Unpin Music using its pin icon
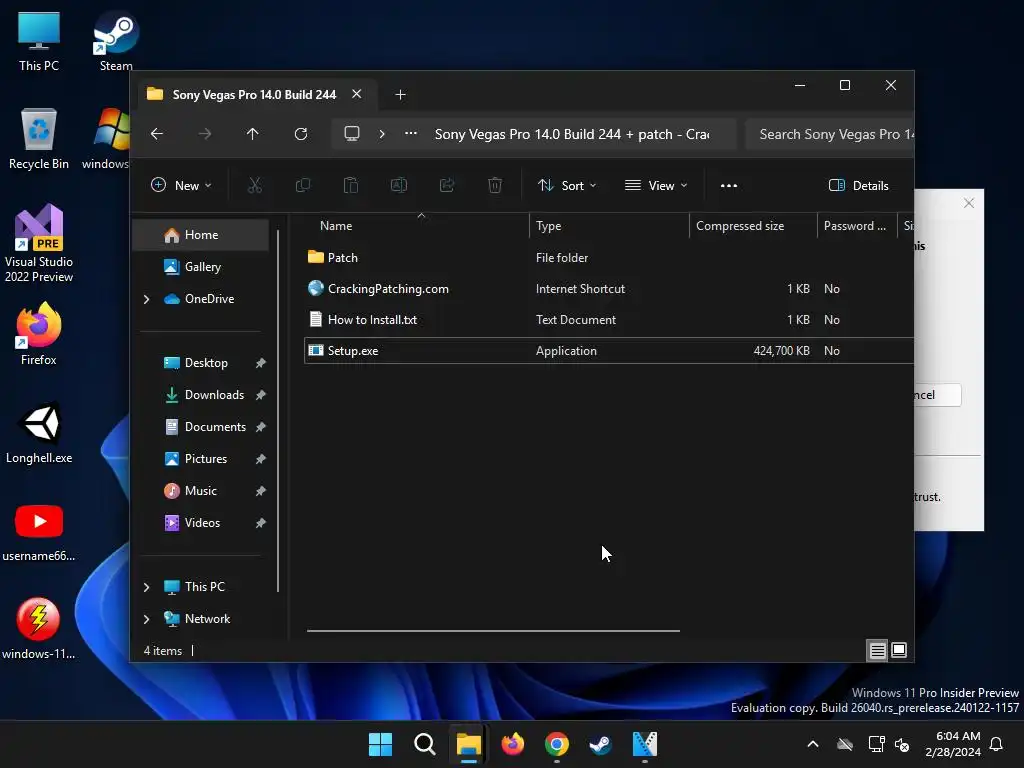 [261, 491]
